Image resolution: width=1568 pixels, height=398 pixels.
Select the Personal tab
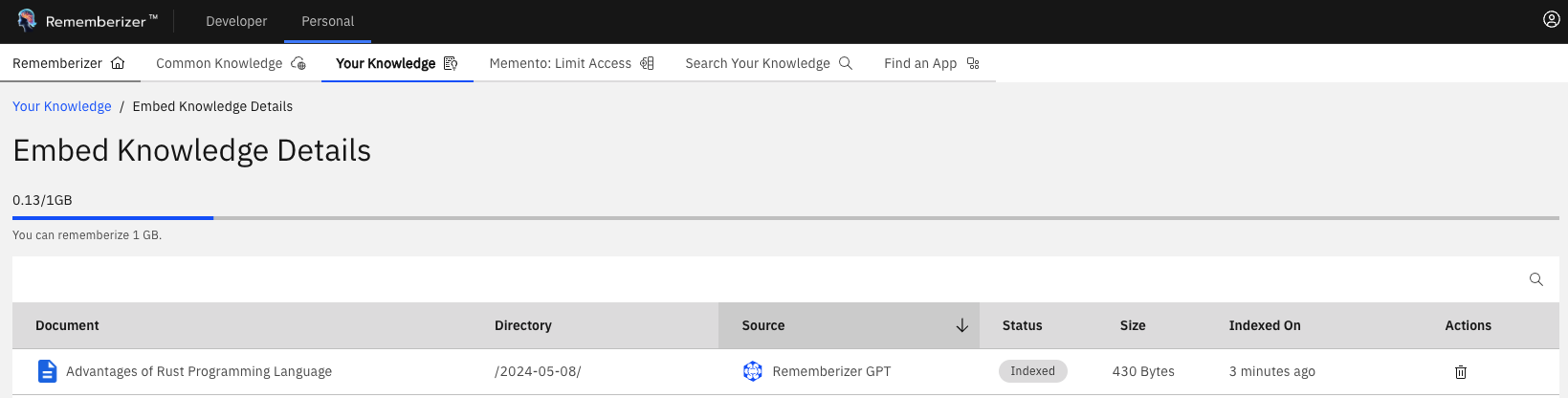click(x=327, y=21)
